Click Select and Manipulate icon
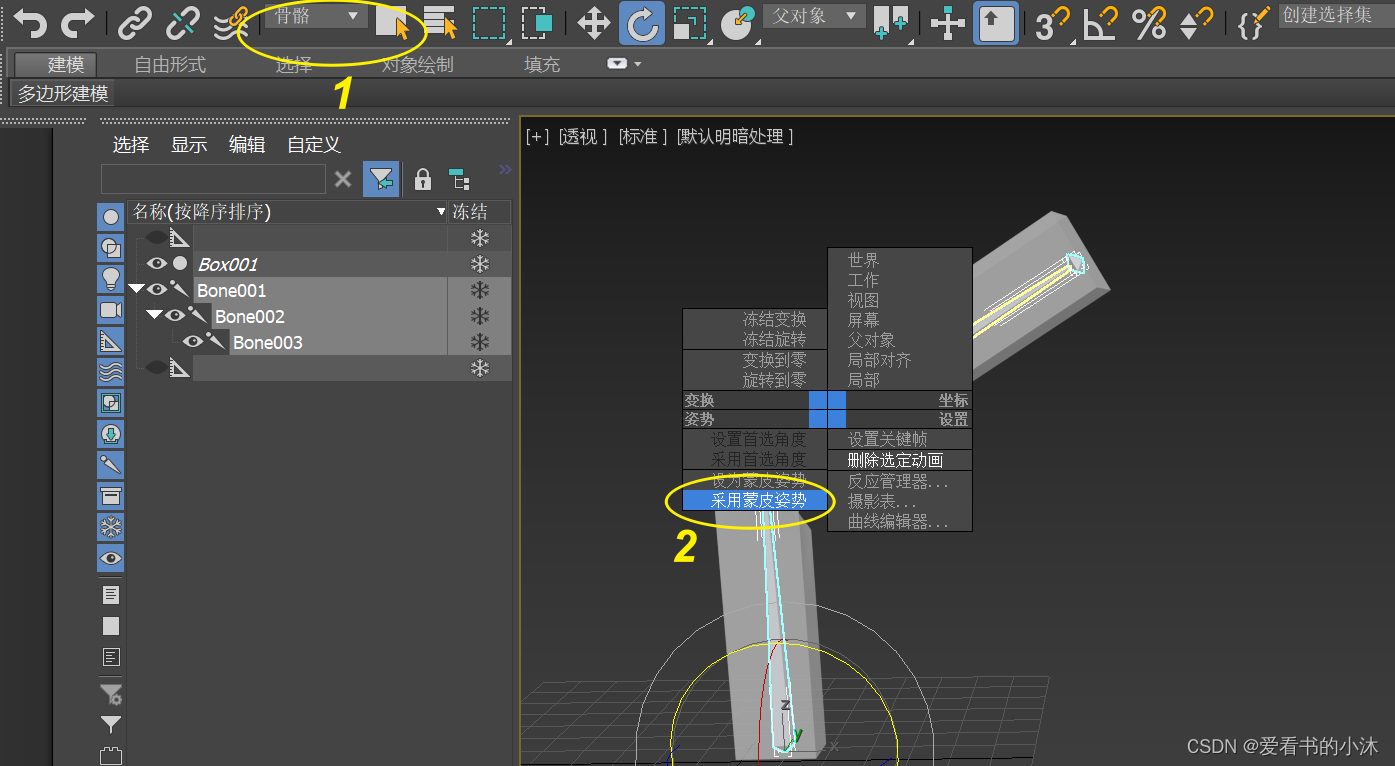Viewport: 1395px width, 766px height. pos(948,23)
